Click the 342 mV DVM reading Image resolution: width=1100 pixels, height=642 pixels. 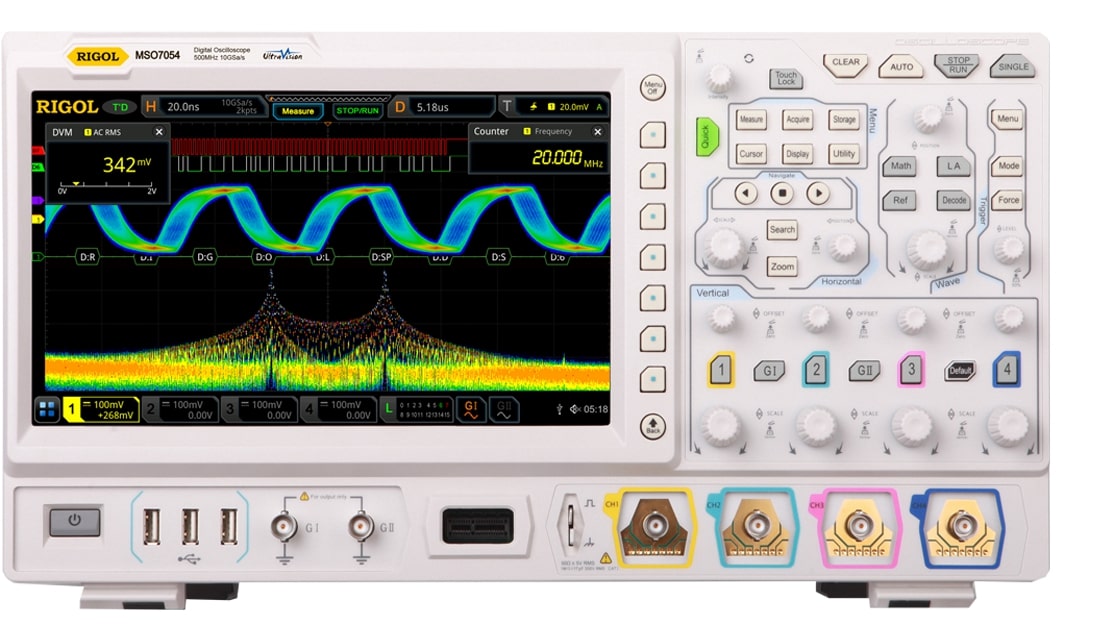point(126,164)
